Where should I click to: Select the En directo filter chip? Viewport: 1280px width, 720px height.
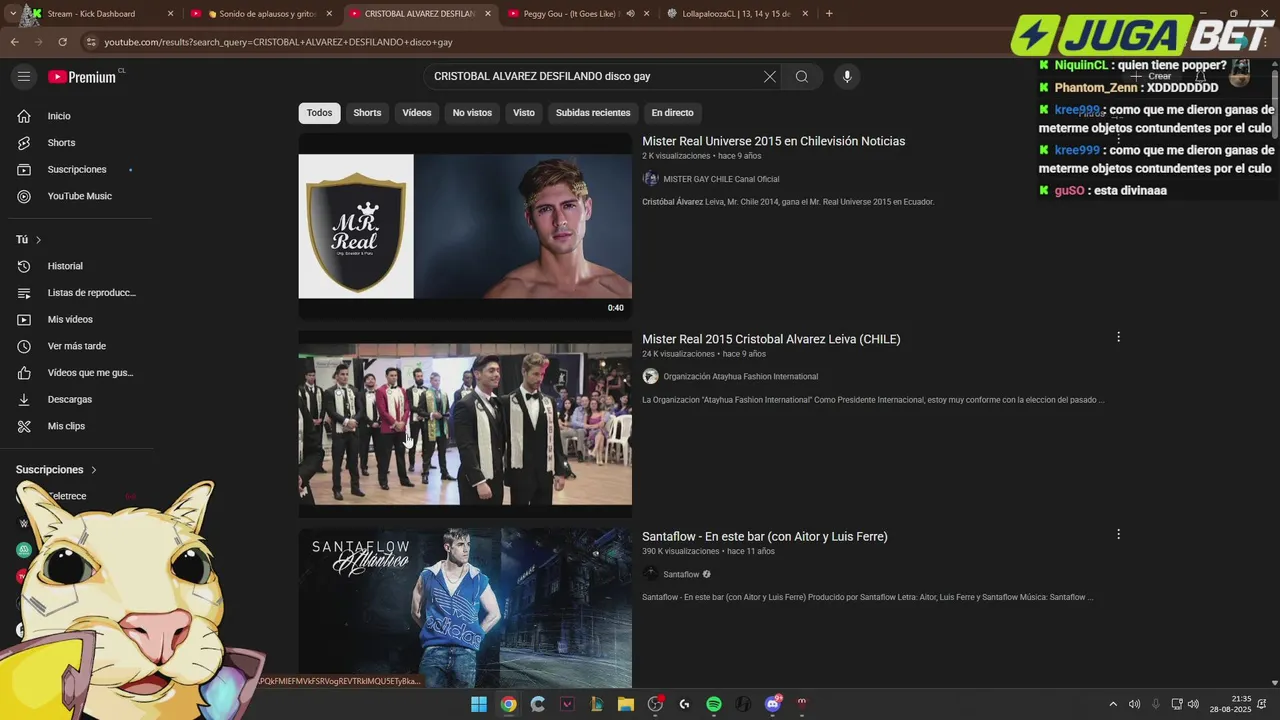click(672, 113)
